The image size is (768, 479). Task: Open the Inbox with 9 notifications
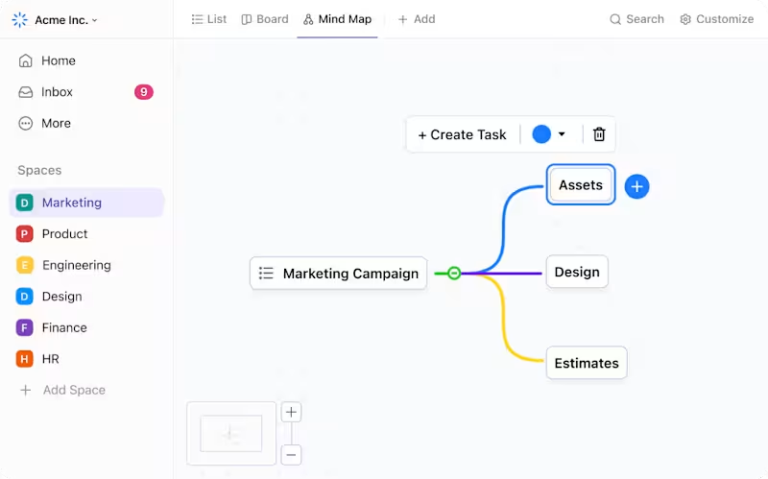tap(85, 92)
